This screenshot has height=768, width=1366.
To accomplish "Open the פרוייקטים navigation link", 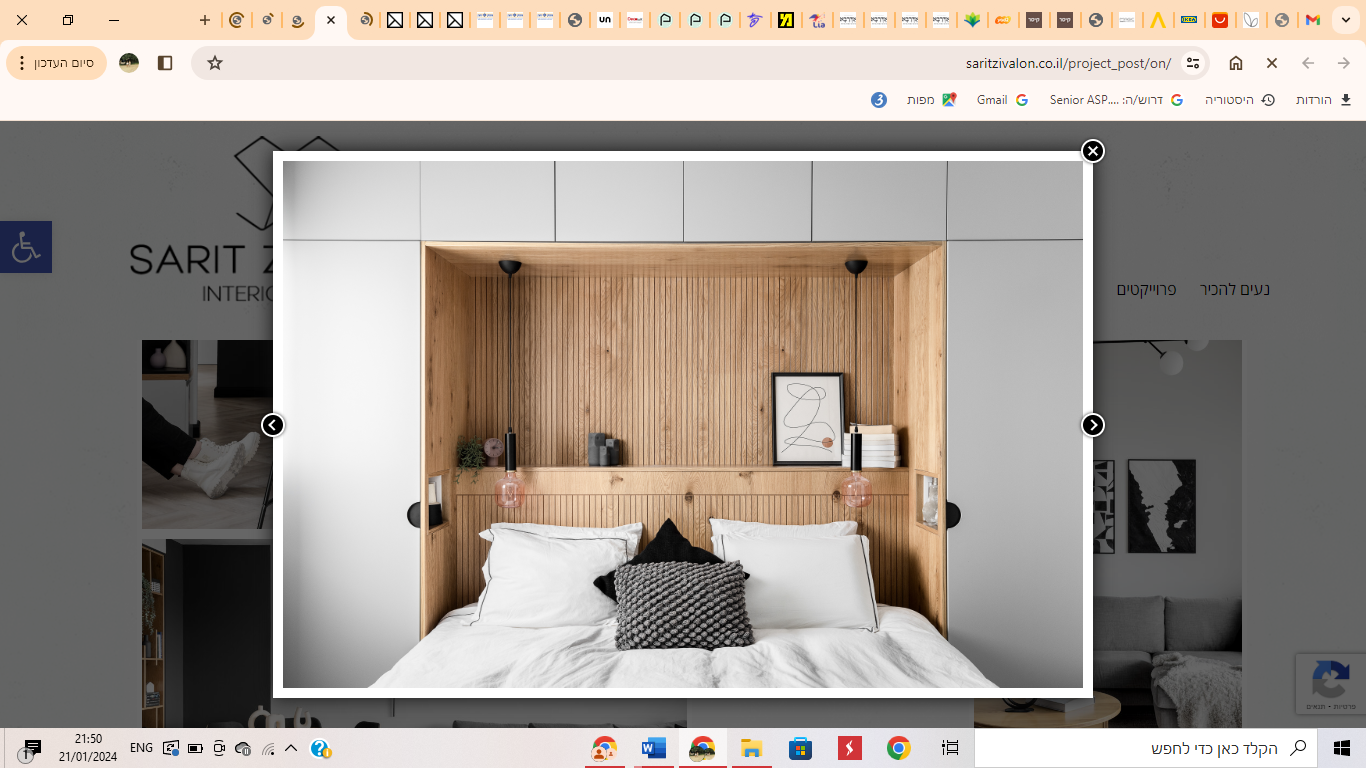I will tap(1146, 289).
